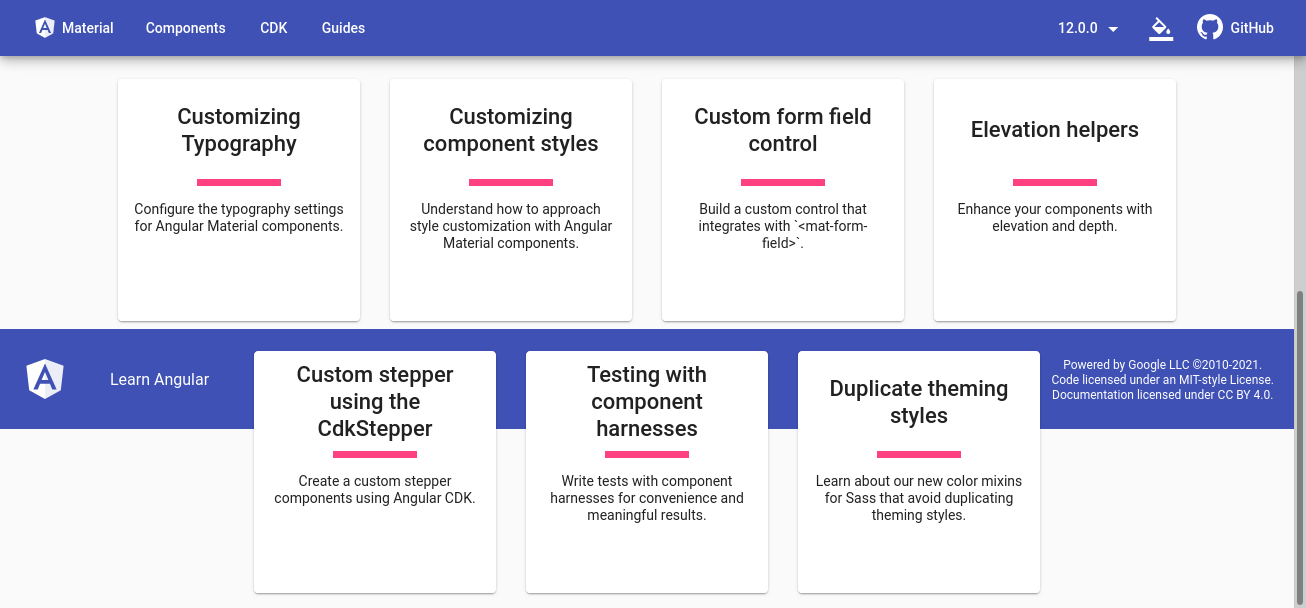
Task: Select Guides in the navigation bar
Action: pos(343,28)
